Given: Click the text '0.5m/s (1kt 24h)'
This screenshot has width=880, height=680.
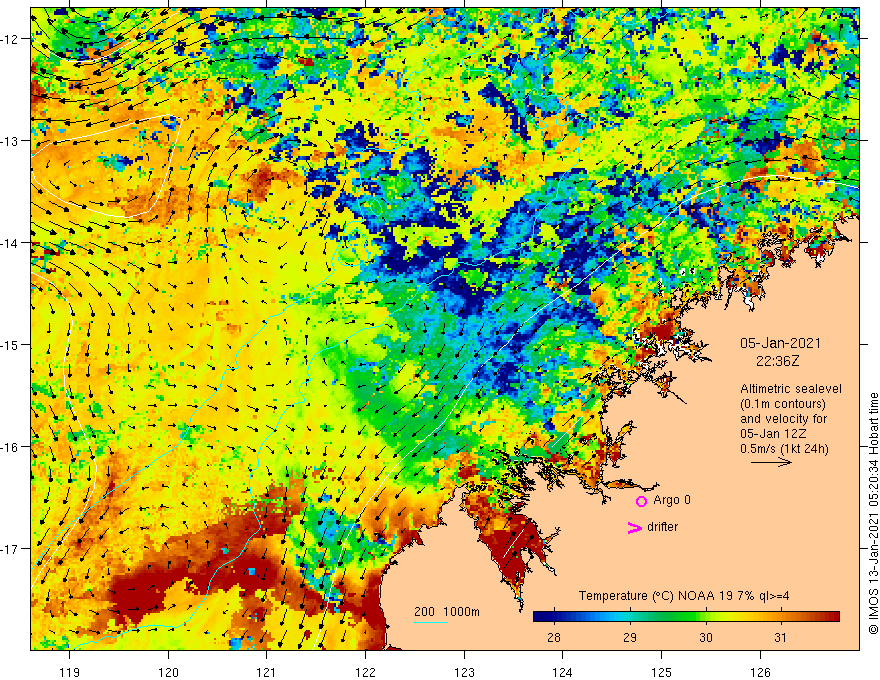Looking at the screenshot, I should 784,449.
